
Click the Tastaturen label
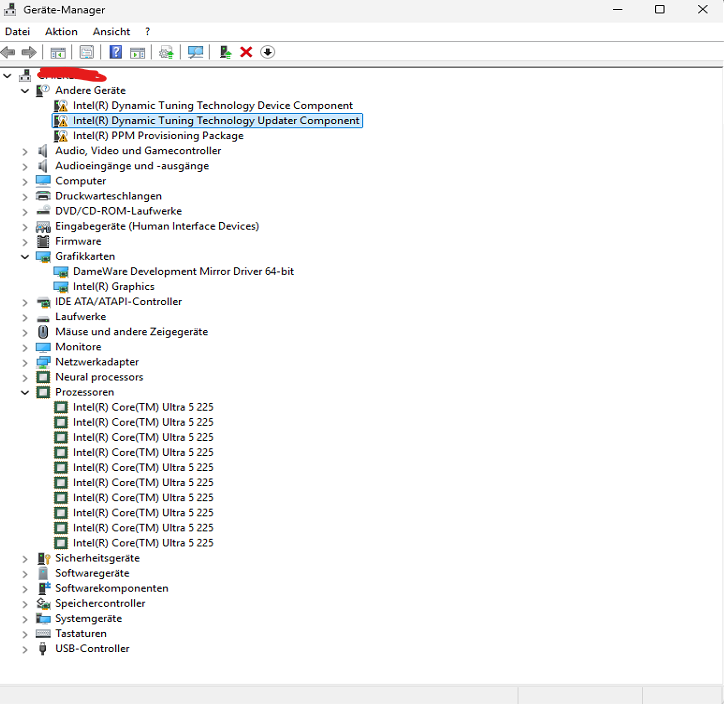81,633
